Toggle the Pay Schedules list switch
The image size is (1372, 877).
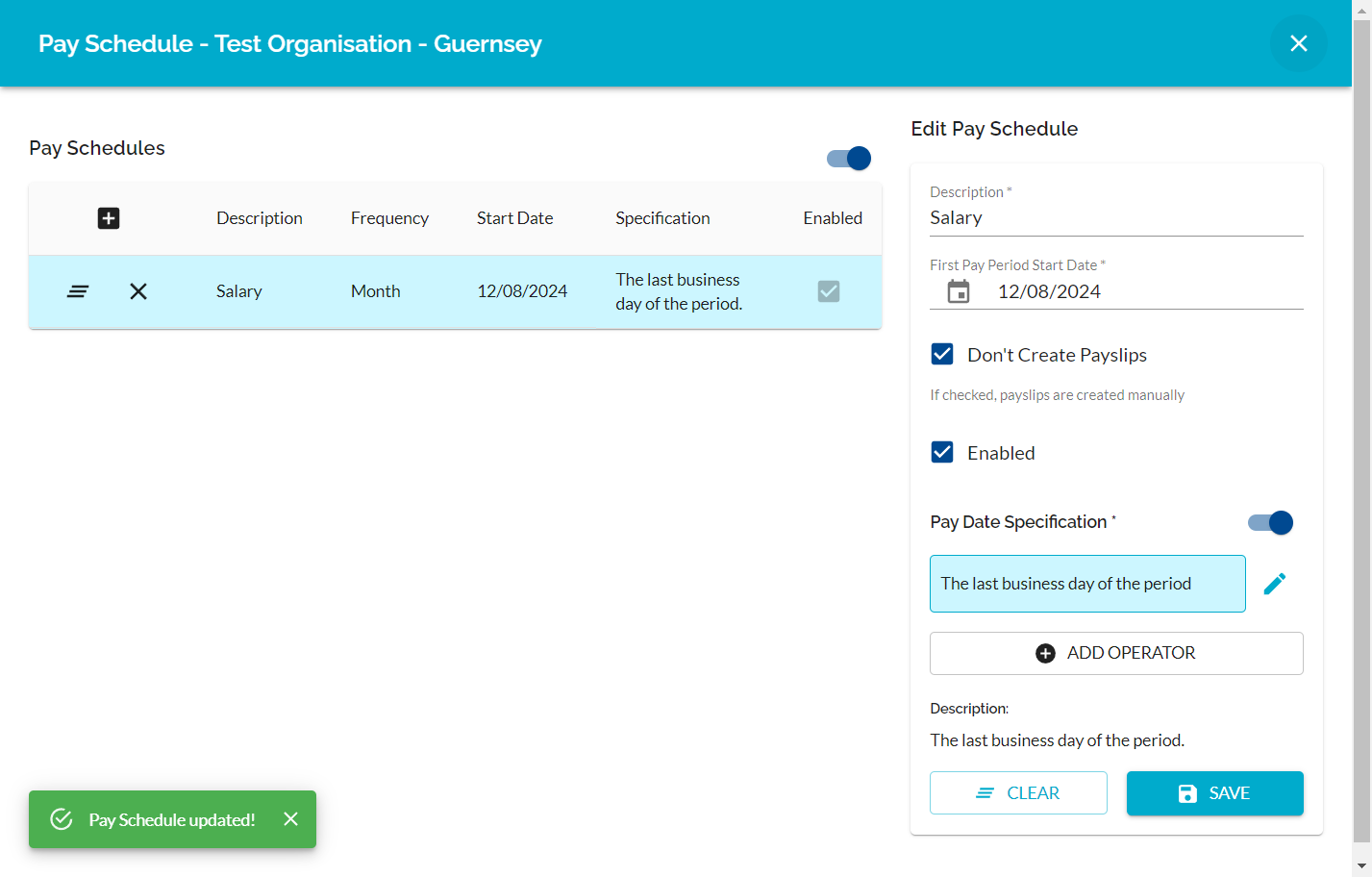(849, 159)
